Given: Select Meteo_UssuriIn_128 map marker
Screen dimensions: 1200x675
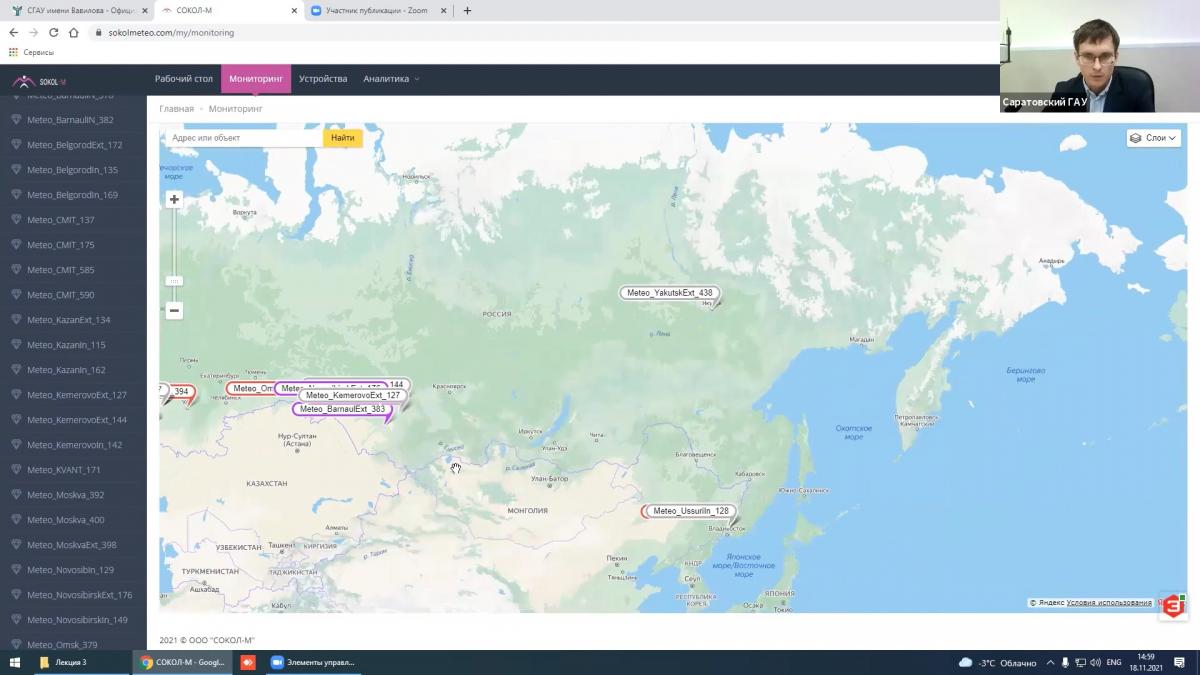Looking at the screenshot, I should coord(690,511).
